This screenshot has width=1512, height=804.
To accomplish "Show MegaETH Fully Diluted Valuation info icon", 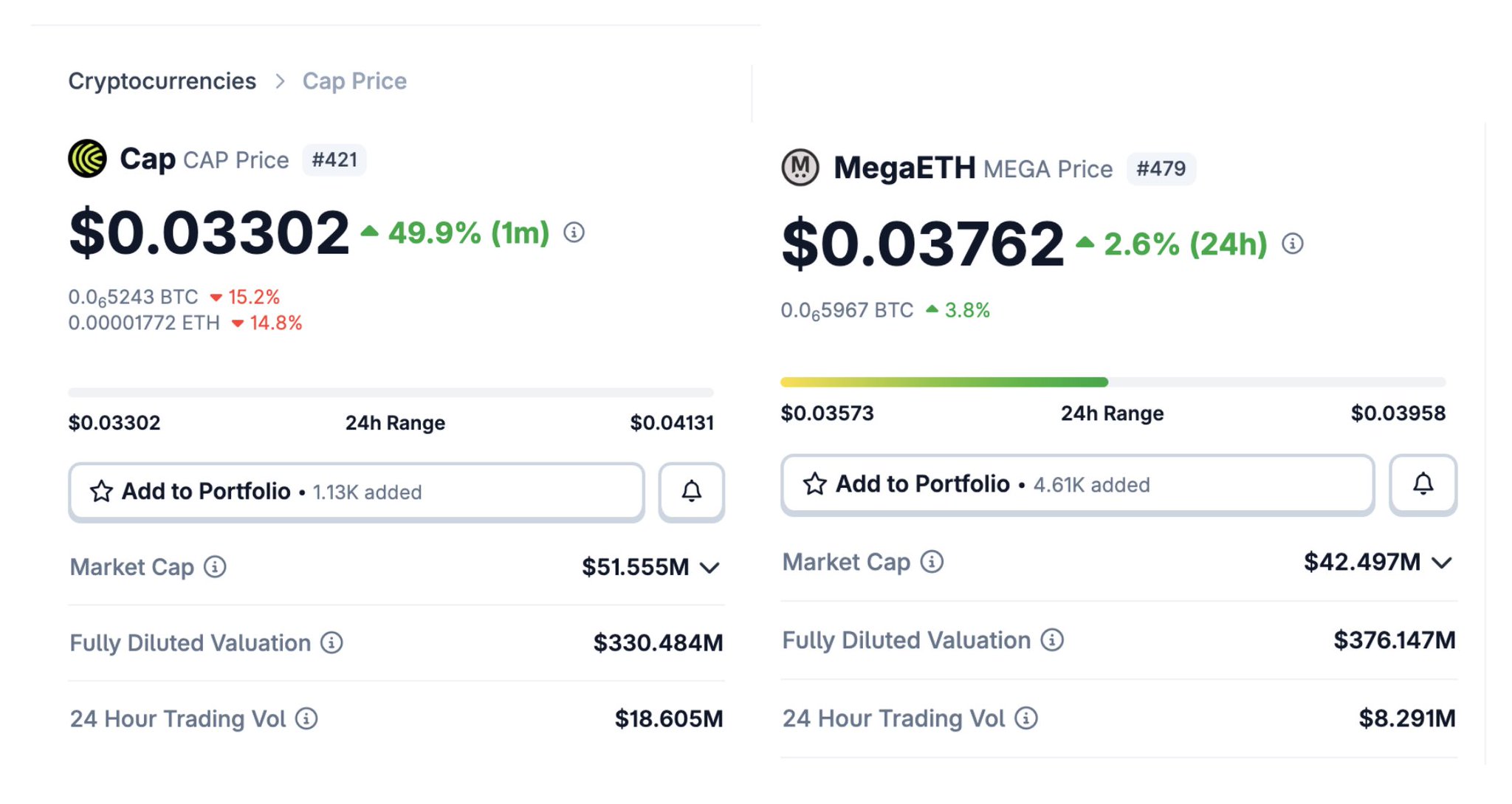I will (1052, 640).
